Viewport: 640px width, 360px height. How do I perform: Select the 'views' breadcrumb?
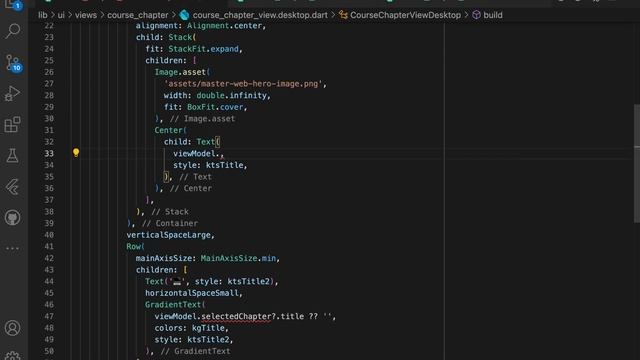(x=86, y=15)
